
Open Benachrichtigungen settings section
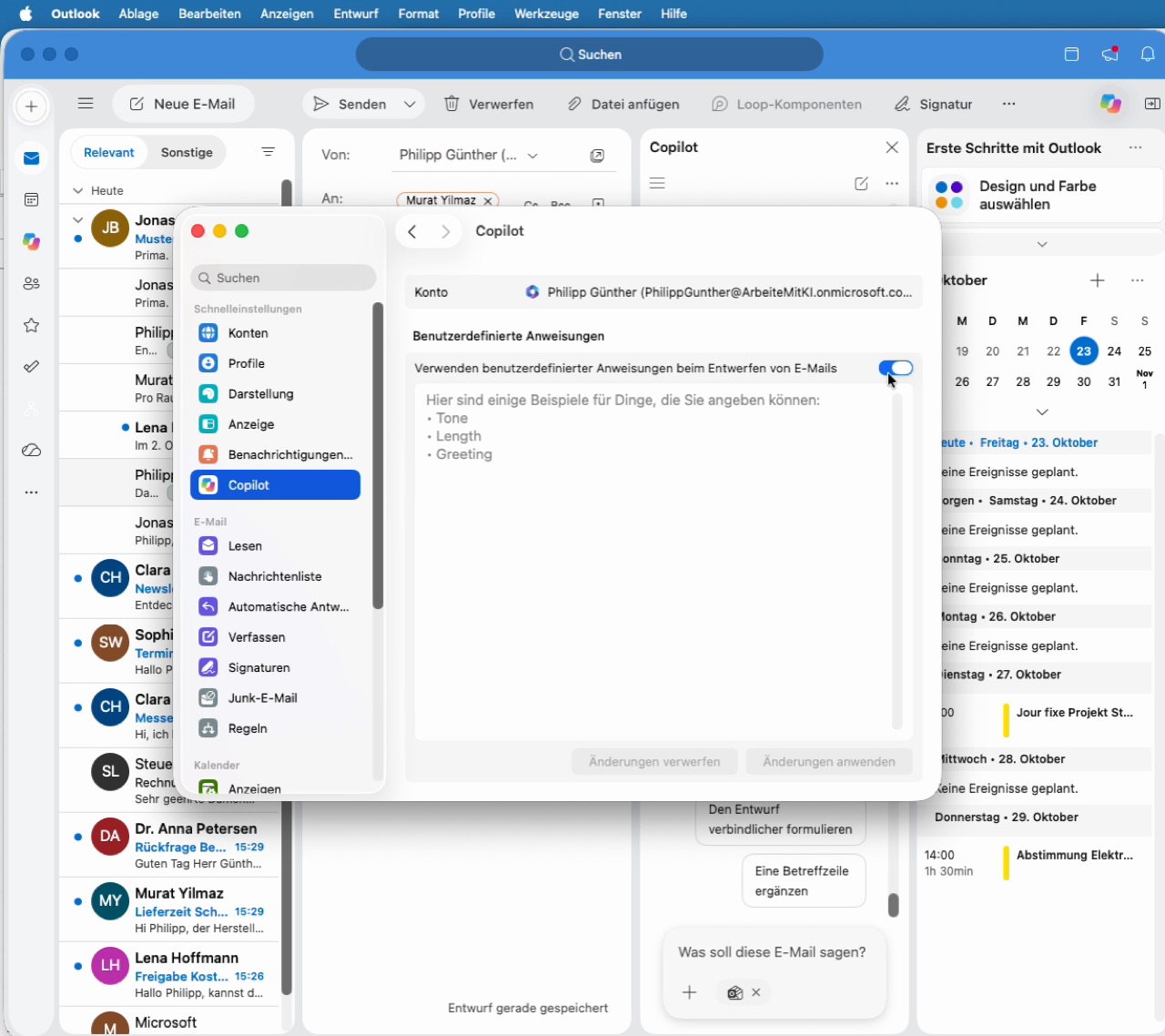point(275,454)
